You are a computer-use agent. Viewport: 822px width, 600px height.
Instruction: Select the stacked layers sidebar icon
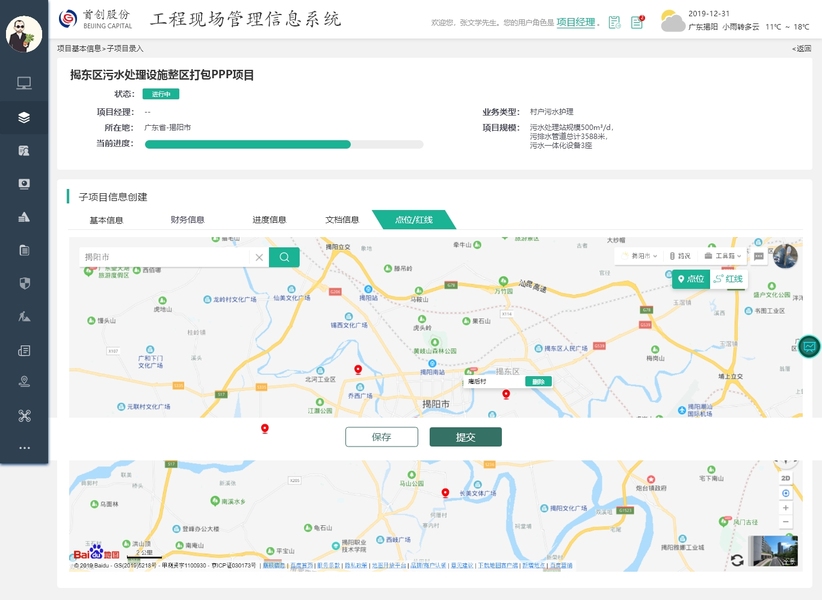[x=24, y=117]
